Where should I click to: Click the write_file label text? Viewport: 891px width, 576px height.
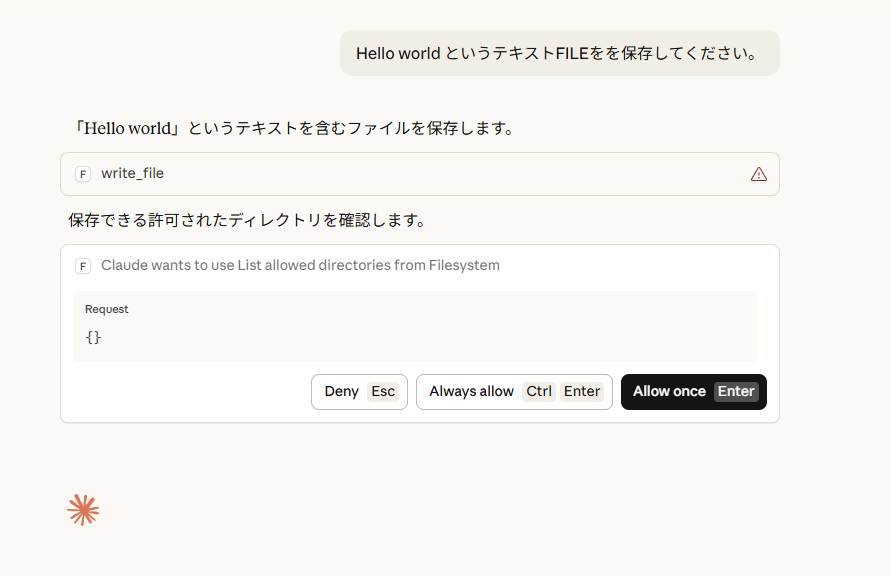pos(132,174)
